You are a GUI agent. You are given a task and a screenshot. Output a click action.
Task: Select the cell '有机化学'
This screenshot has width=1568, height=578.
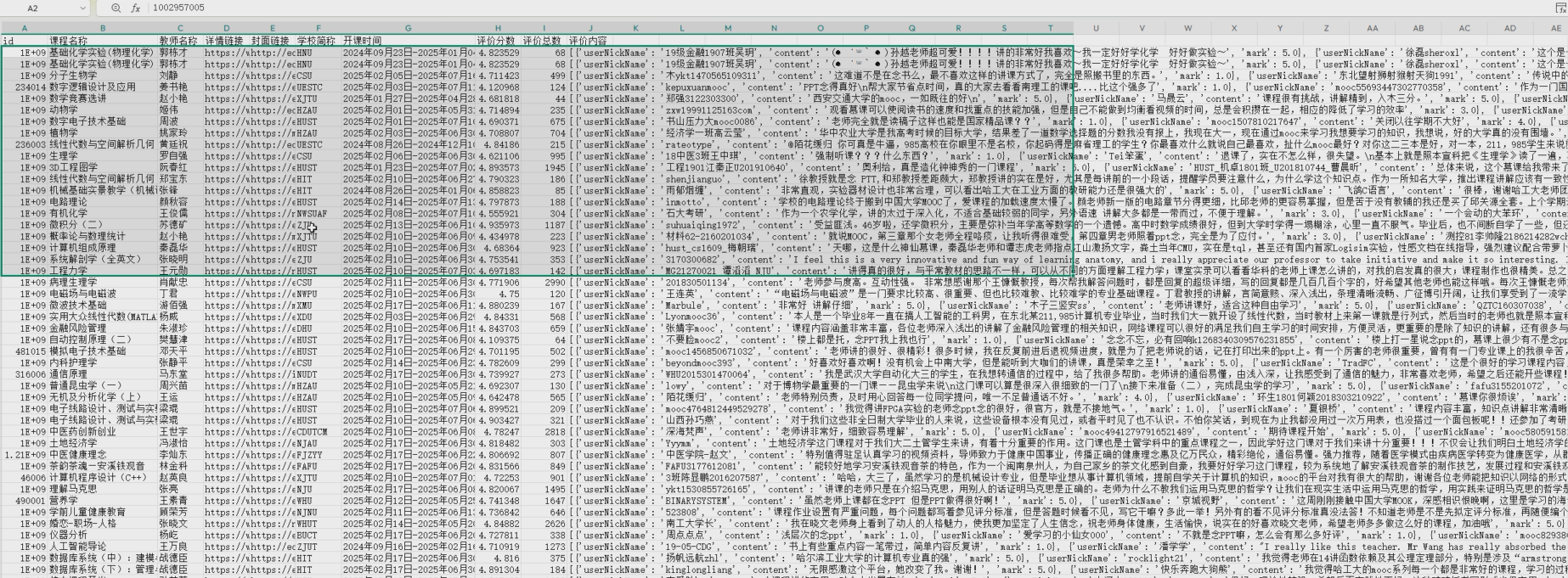[103, 214]
